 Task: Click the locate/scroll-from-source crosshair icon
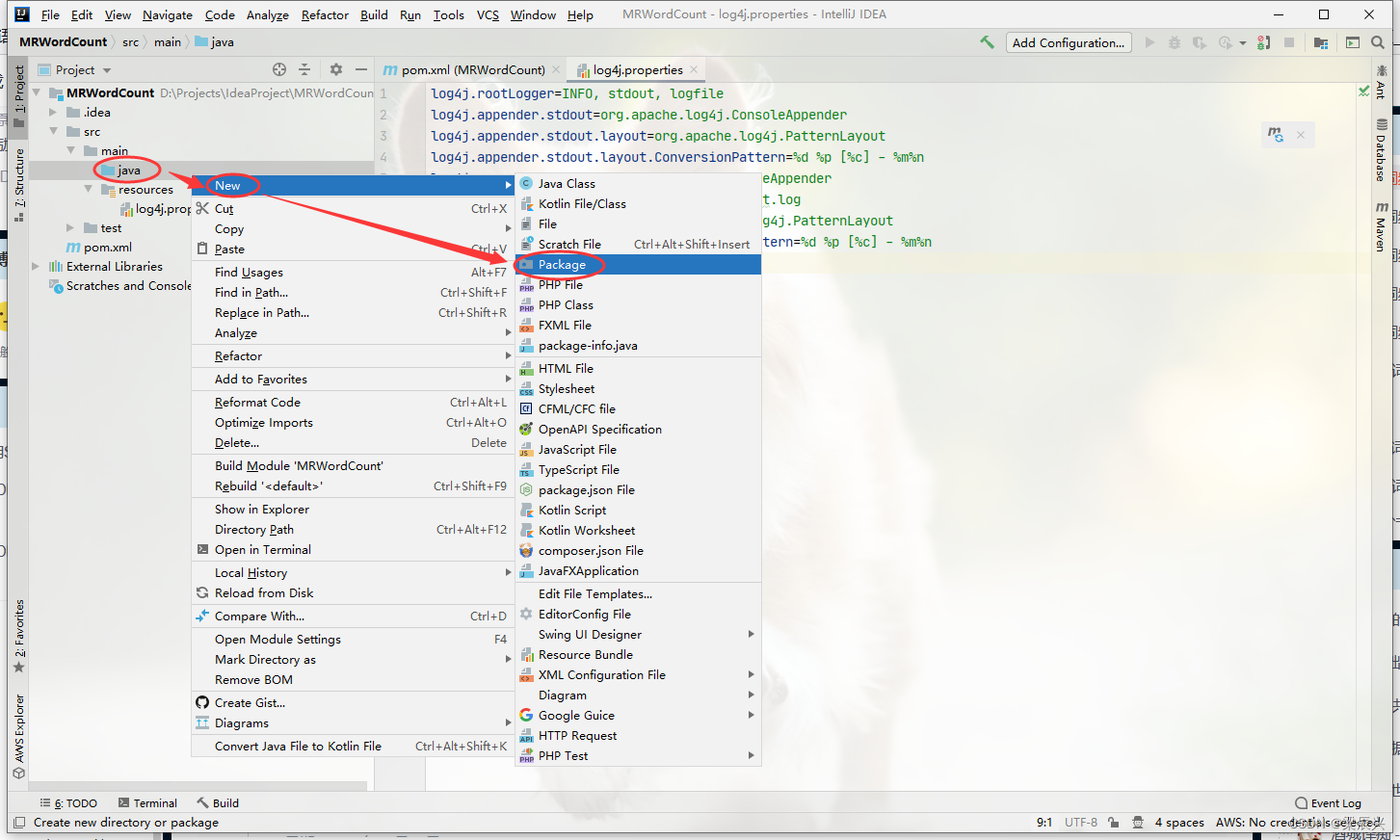[279, 69]
